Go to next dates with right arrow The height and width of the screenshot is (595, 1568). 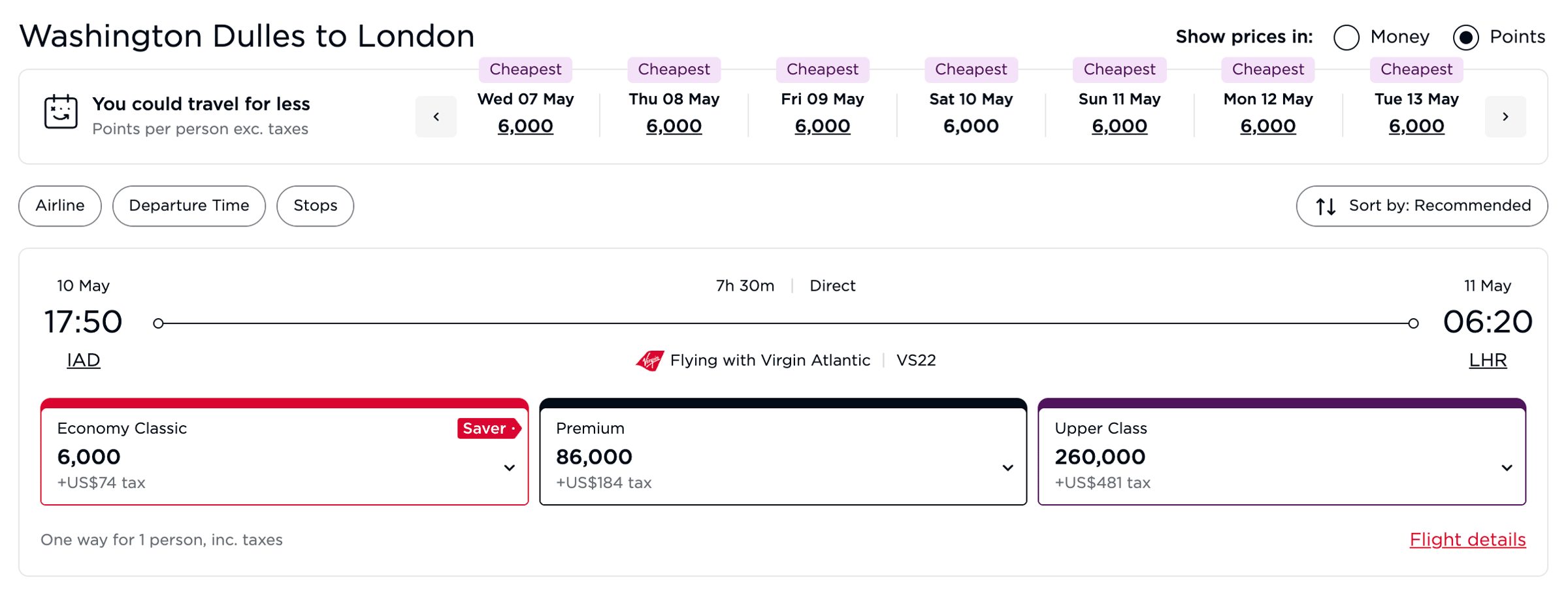click(x=1505, y=116)
